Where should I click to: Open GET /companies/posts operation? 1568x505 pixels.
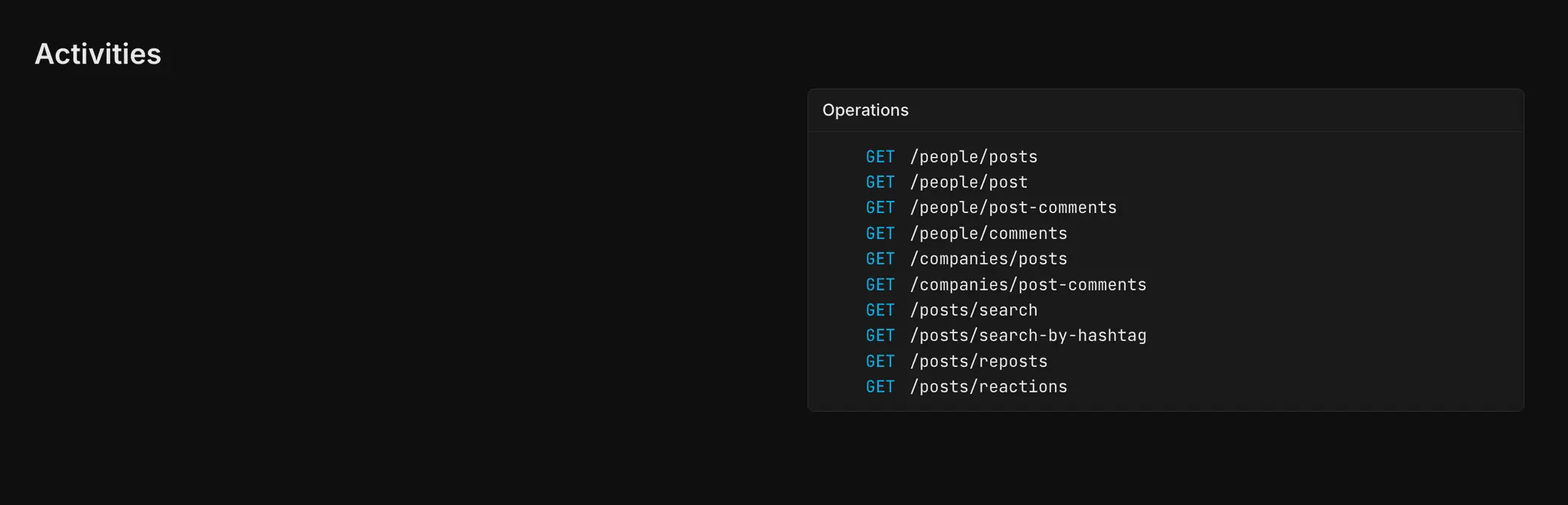(966, 259)
